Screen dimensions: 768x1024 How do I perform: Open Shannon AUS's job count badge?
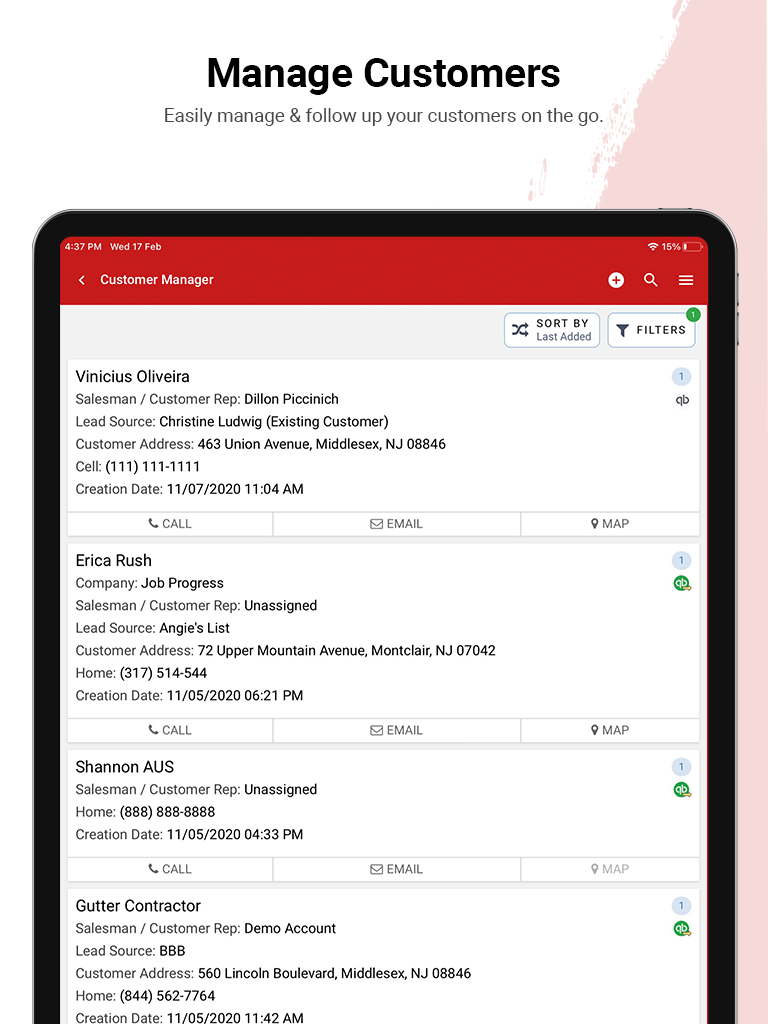(681, 767)
